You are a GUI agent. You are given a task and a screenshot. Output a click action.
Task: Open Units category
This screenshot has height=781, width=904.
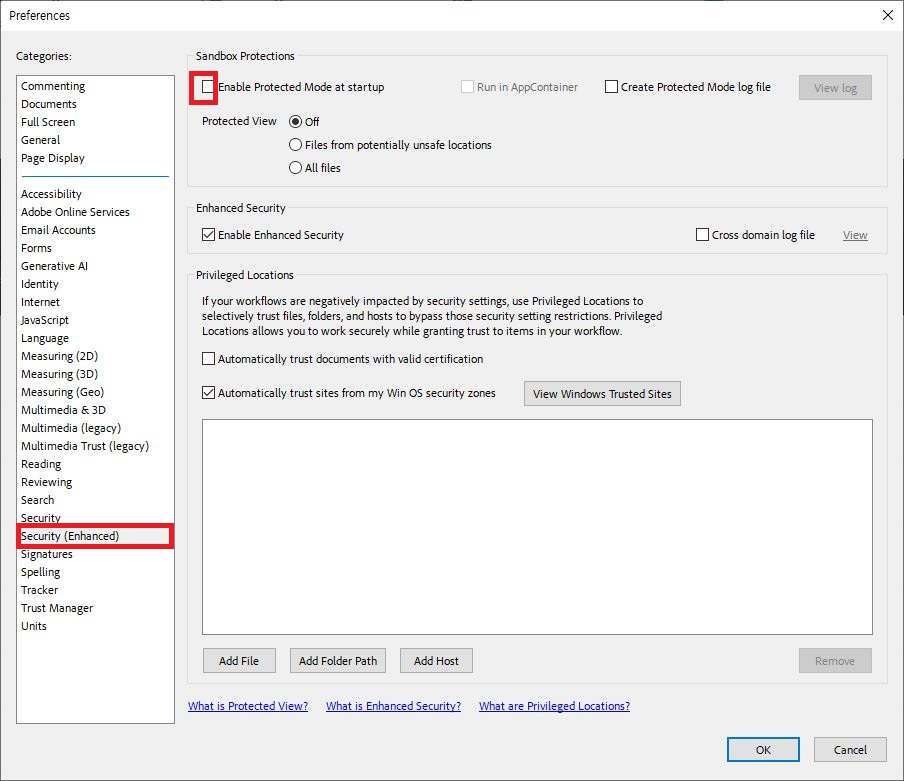click(x=34, y=626)
